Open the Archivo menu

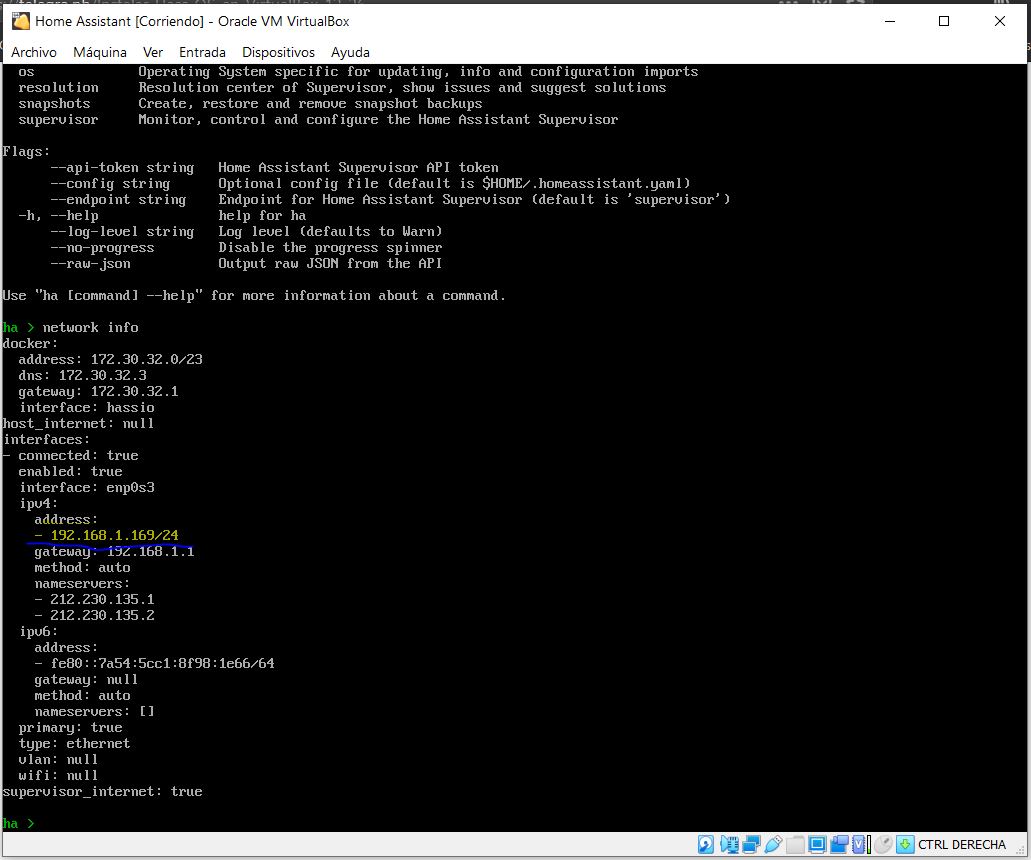(x=34, y=52)
